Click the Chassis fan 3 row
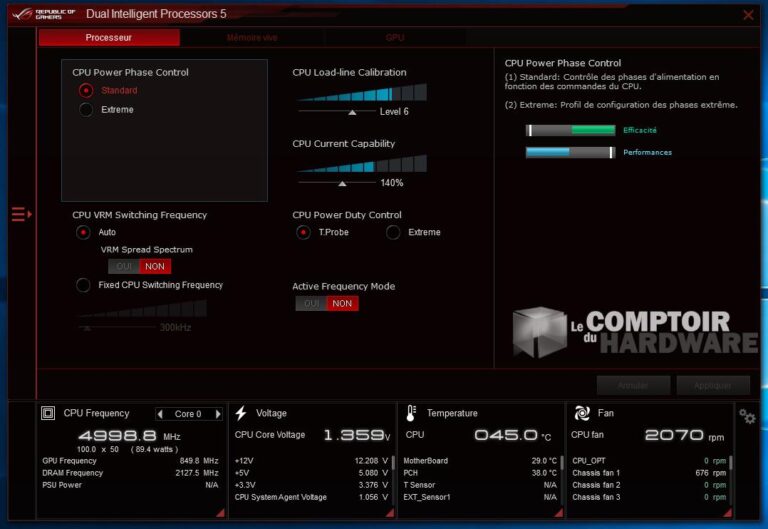Image resolution: width=768 pixels, height=529 pixels. [x=649, y=497]
